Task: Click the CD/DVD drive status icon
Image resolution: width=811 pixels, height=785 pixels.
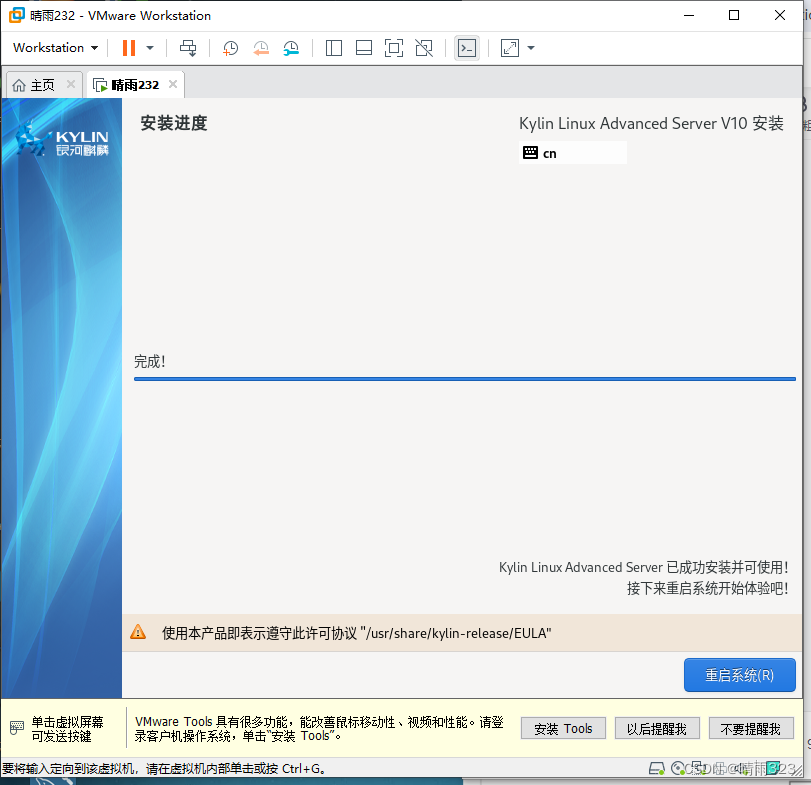Action: click(678, 768)
